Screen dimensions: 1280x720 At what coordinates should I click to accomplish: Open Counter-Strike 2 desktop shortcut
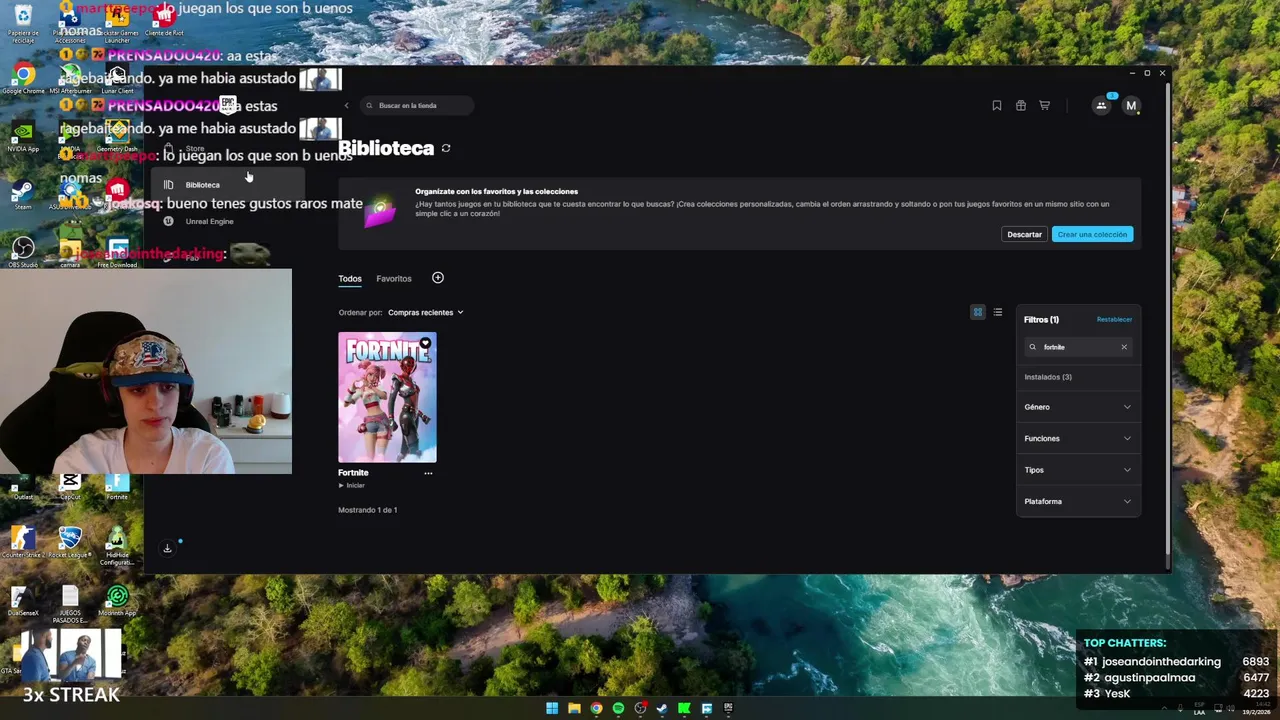(23, 543)
